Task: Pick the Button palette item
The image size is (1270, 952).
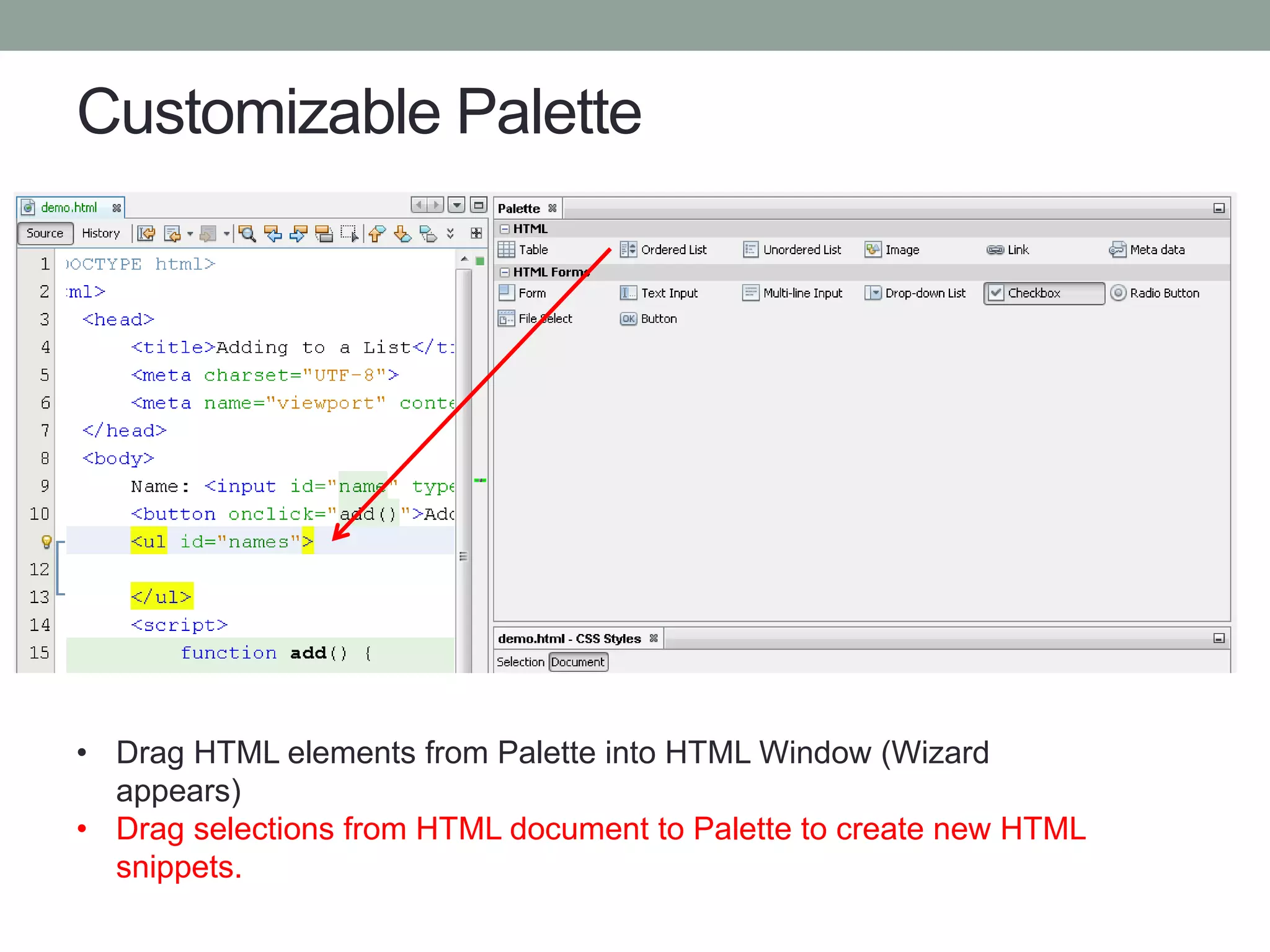Action: 649,319
